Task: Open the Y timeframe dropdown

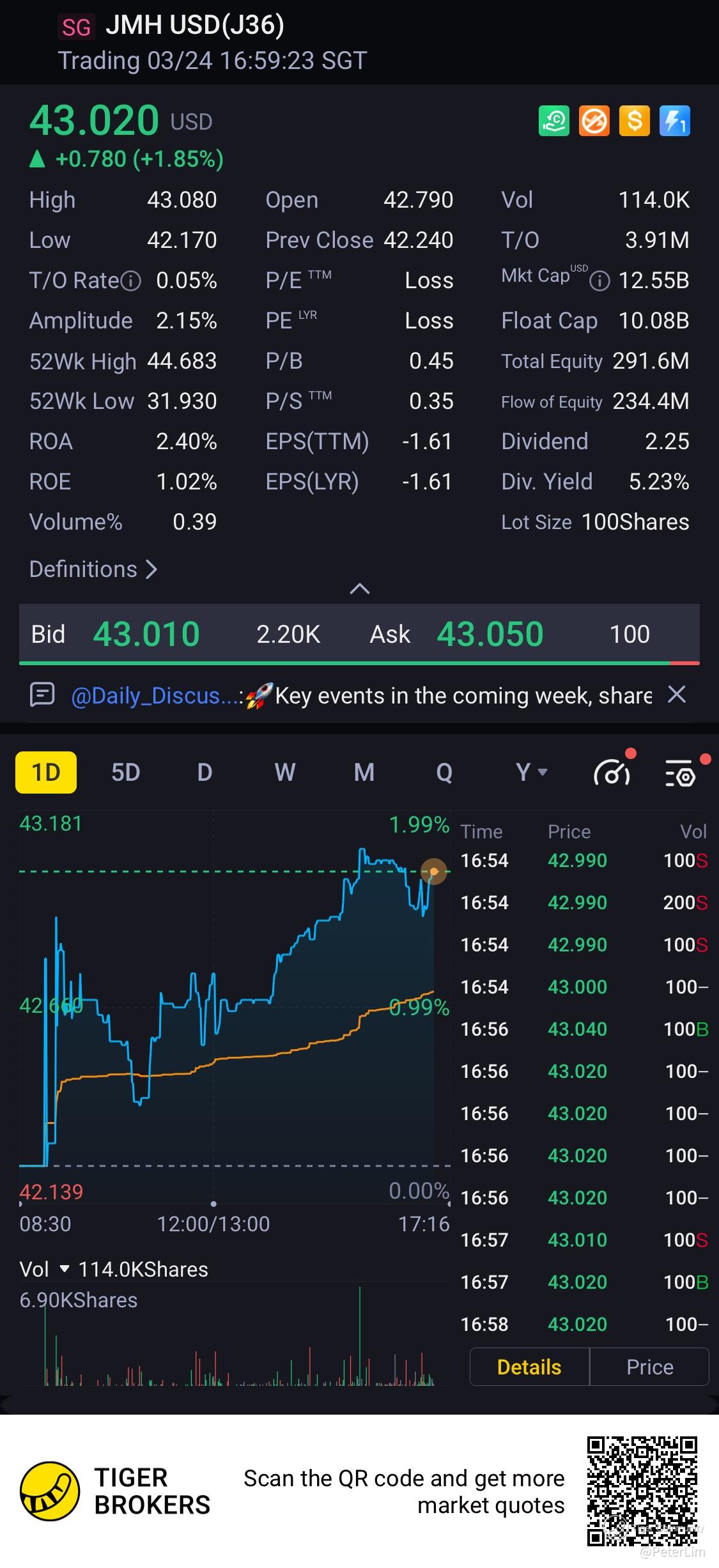Action: (530, 772)
